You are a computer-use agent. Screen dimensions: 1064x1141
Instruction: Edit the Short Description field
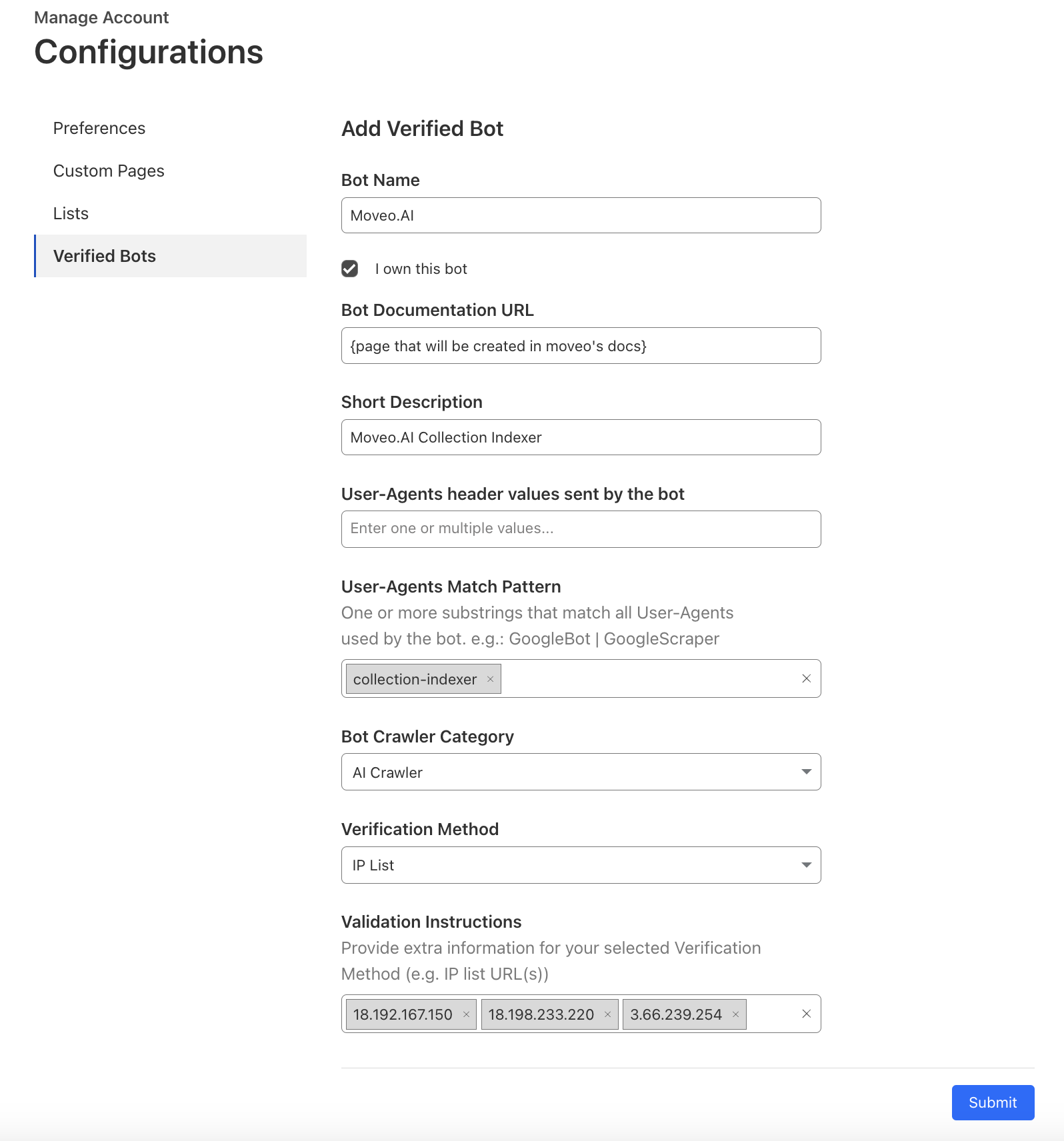click(580, 437)
